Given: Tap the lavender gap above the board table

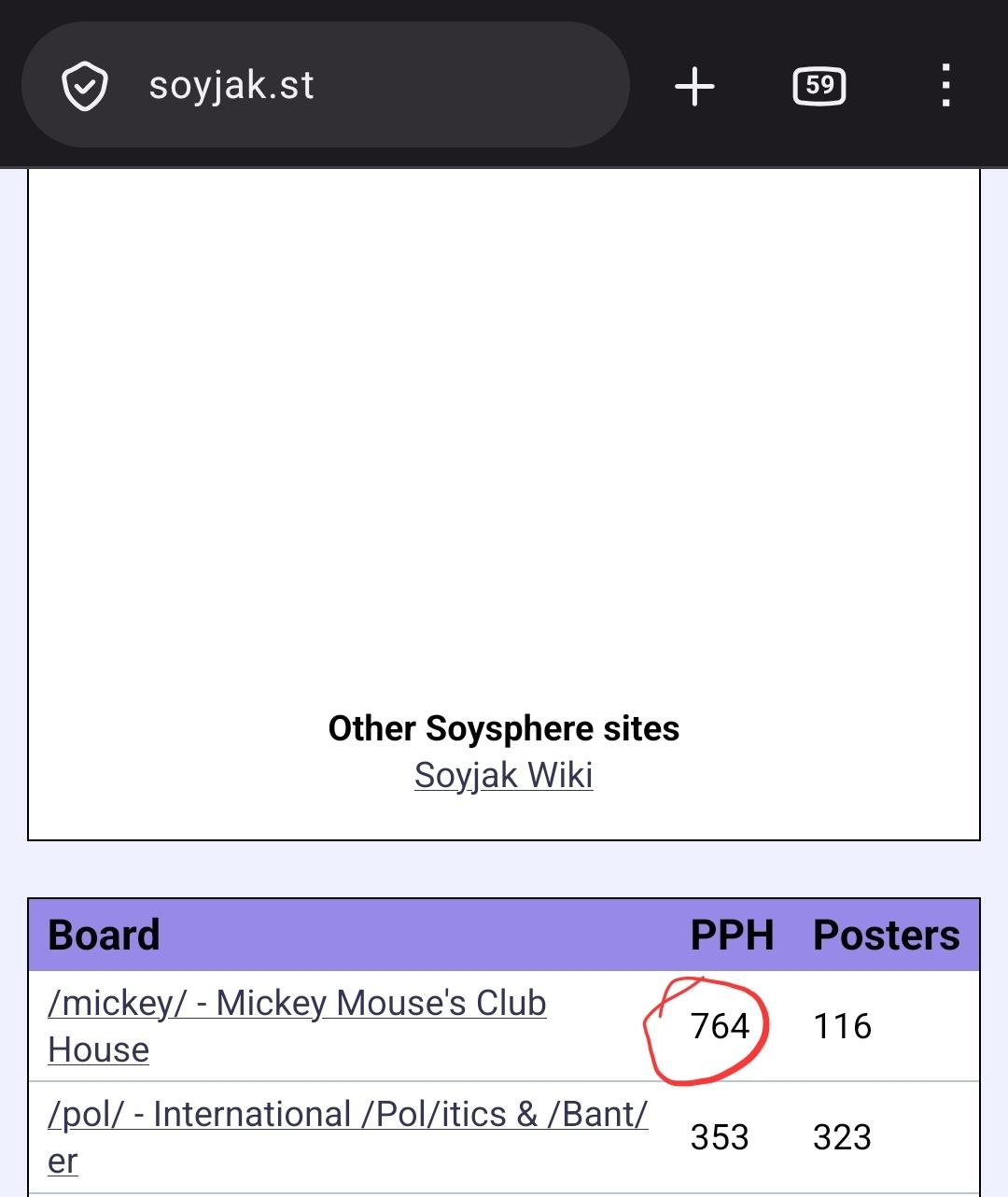Looking at the screenshot, I should pos(504,869).
